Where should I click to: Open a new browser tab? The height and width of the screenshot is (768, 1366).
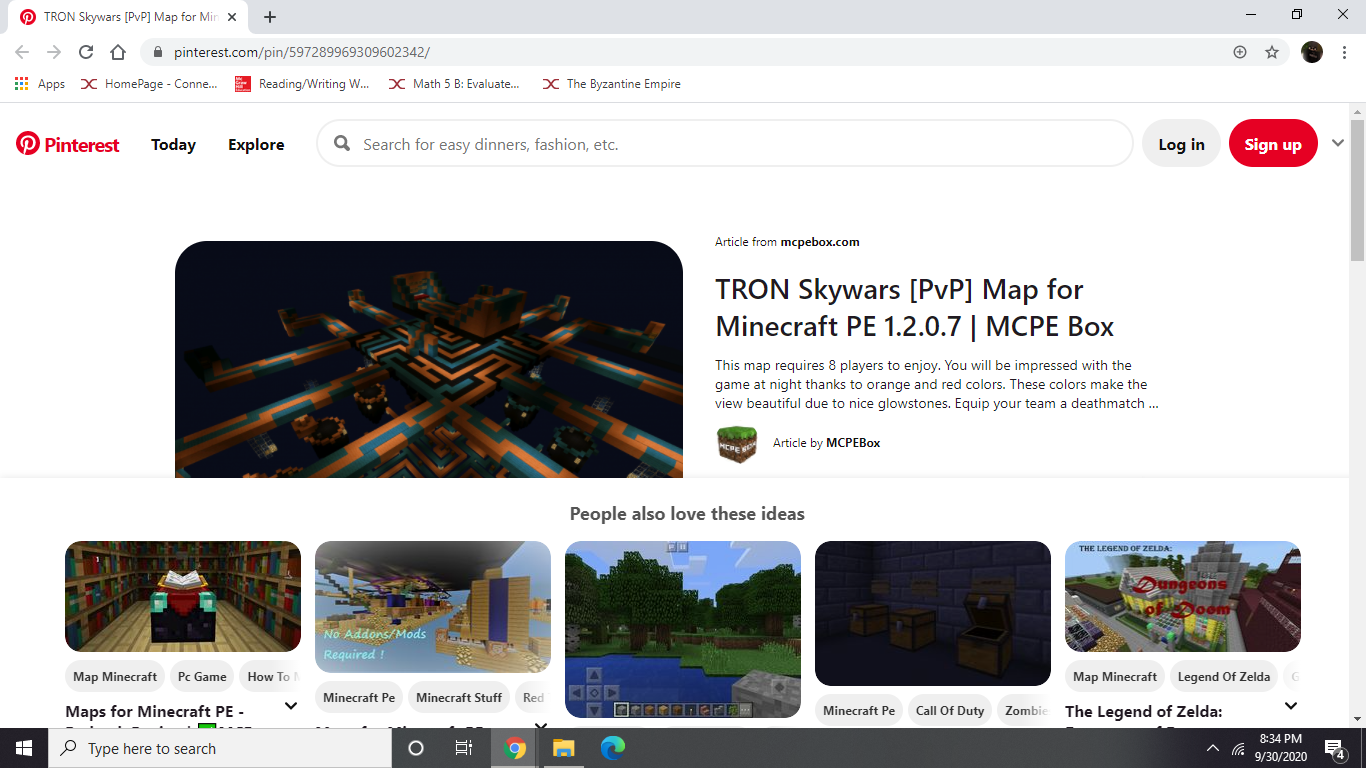pyautogui.click(x=270, y=17)
